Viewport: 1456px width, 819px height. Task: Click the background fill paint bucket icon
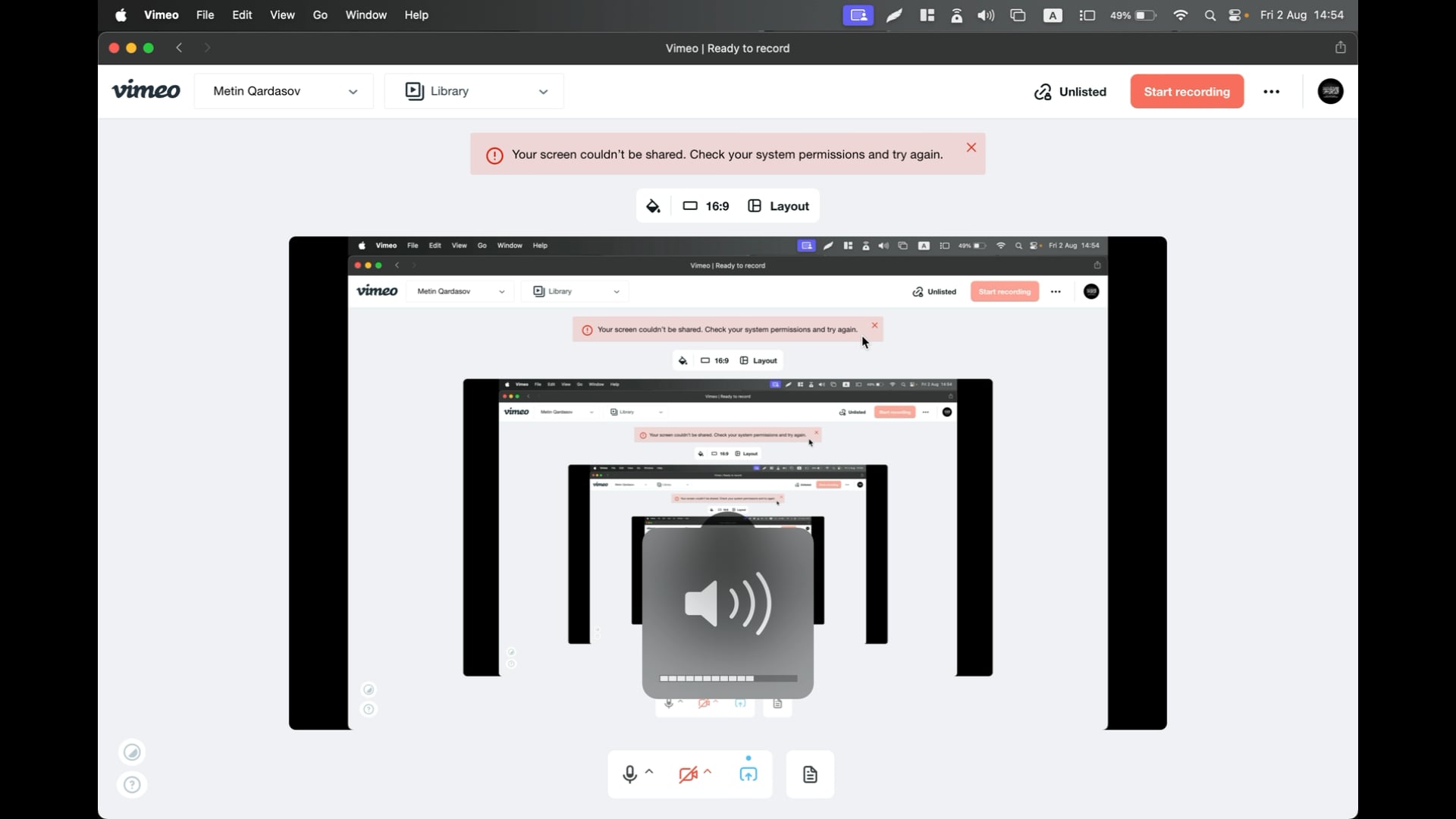(653, 206)
